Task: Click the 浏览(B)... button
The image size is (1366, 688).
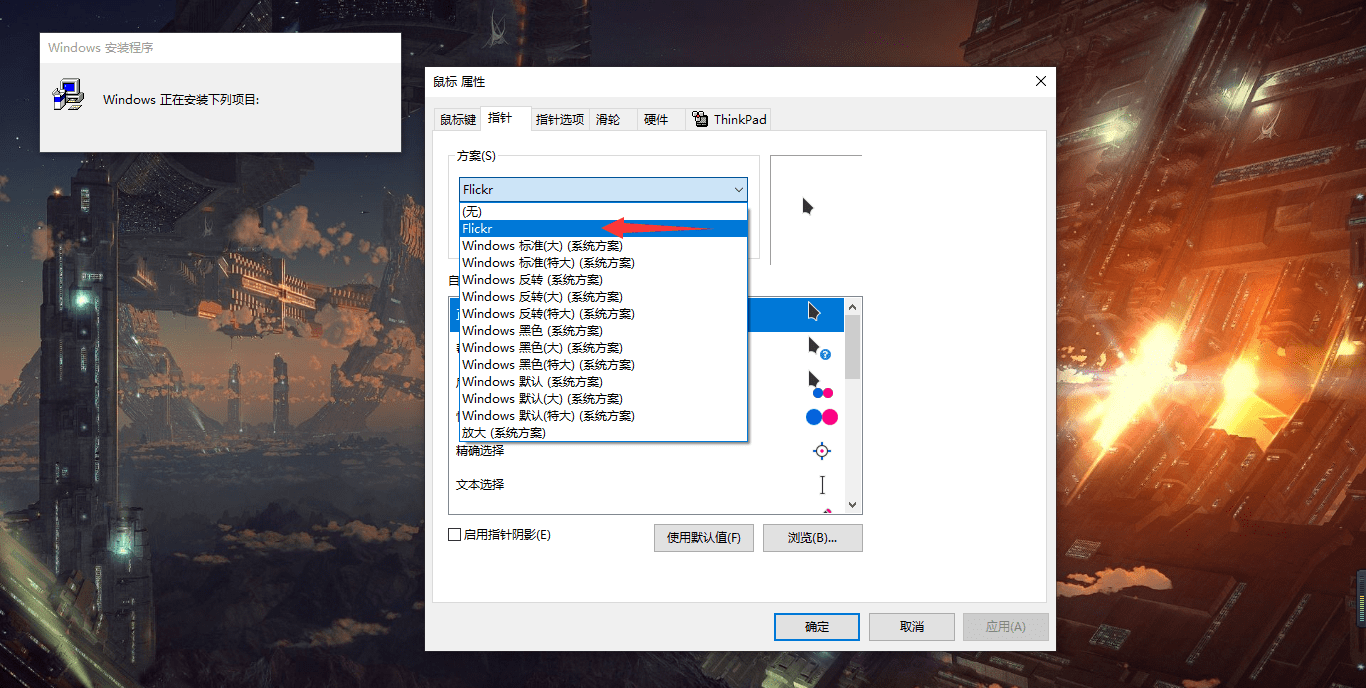Action: (x=812, y=538)
